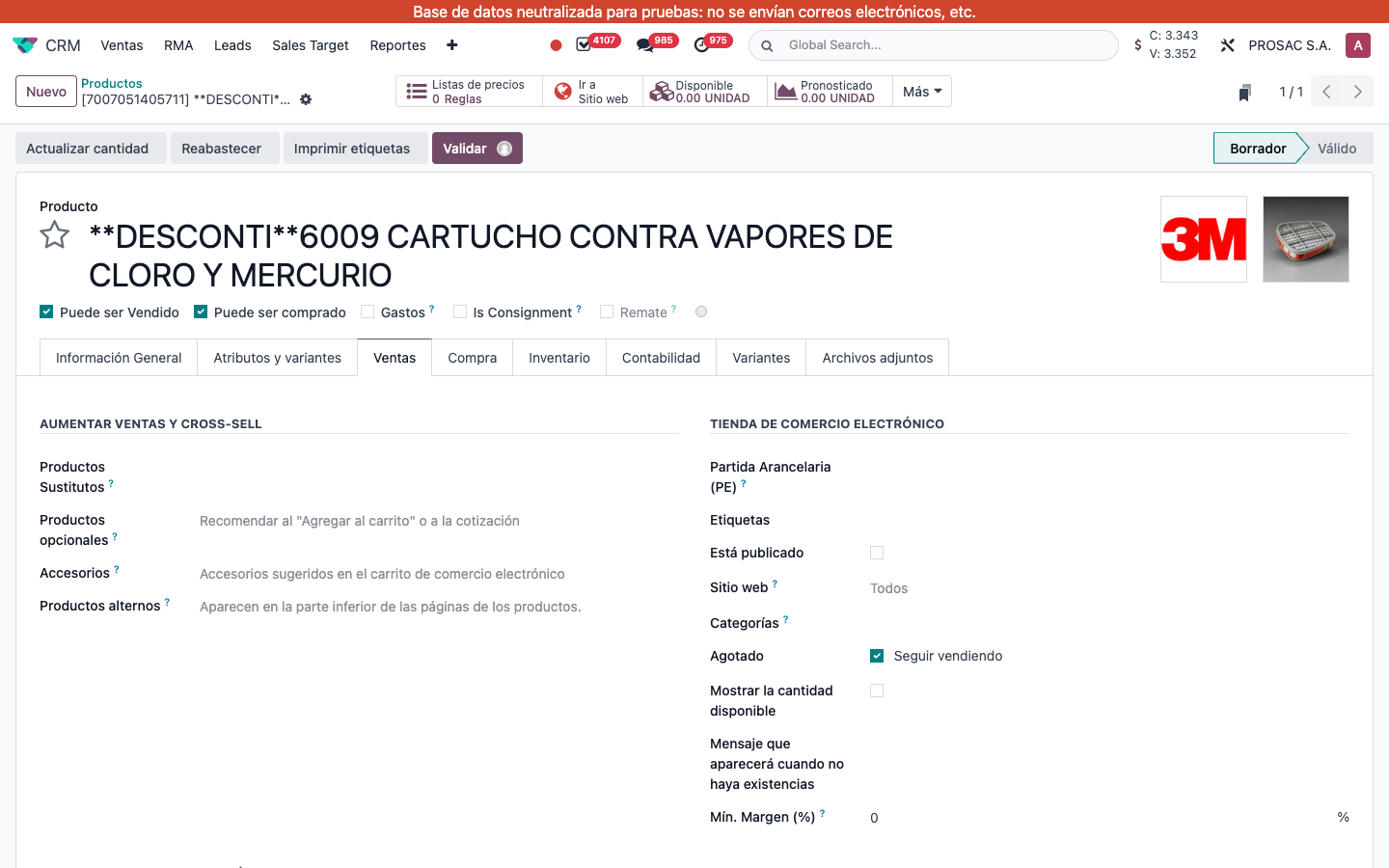Click the gear actions icon near breadcrumb
This screenshot has width=1389, height=868.
(306, 99)
